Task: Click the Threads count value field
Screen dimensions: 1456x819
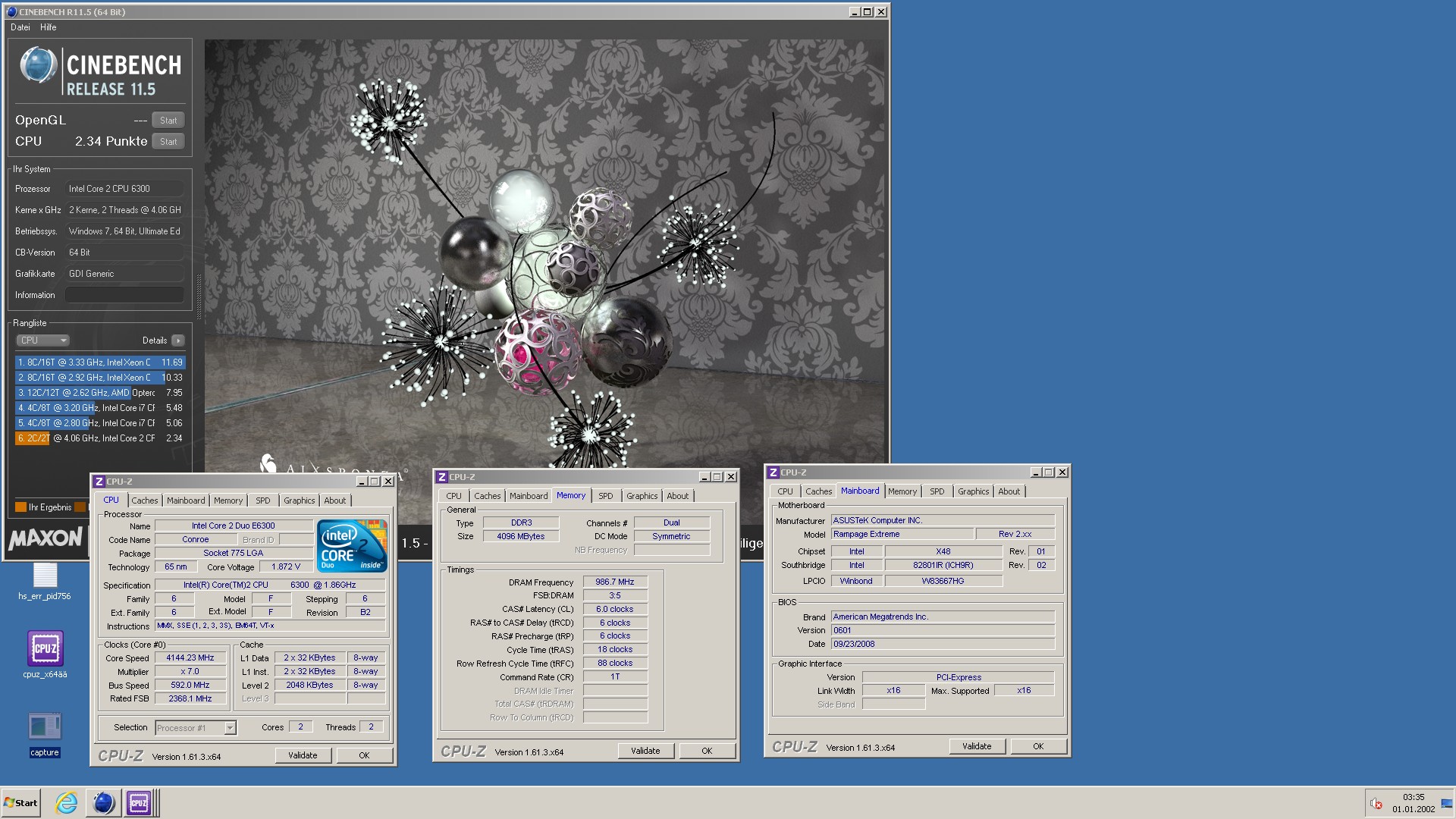Action: click(x=371, y=727)
